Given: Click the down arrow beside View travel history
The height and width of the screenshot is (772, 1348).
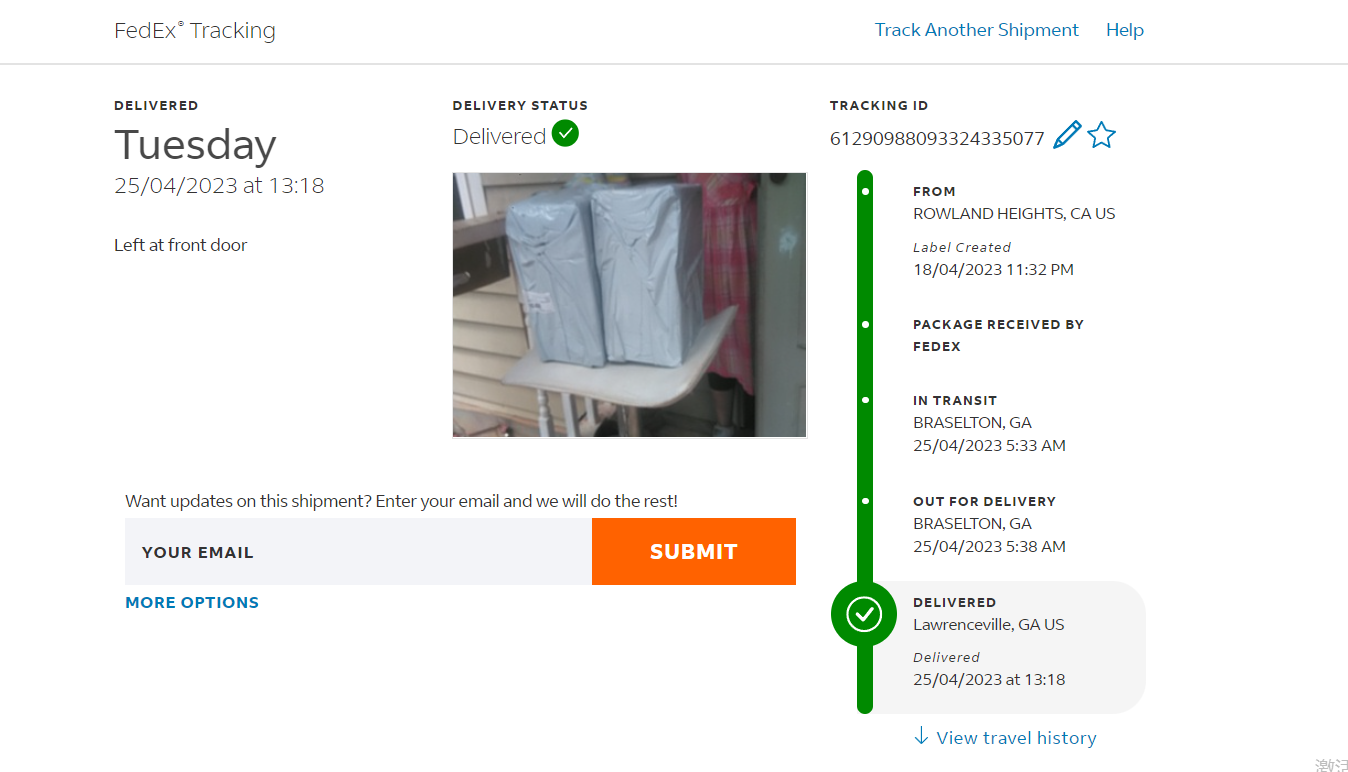Looking at the screenshot, I should 921,737.
